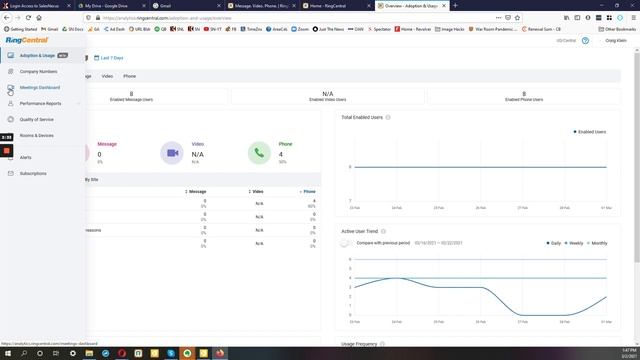Click the browser back button
Screen dimensions: 640x360
tap(7, 18)
